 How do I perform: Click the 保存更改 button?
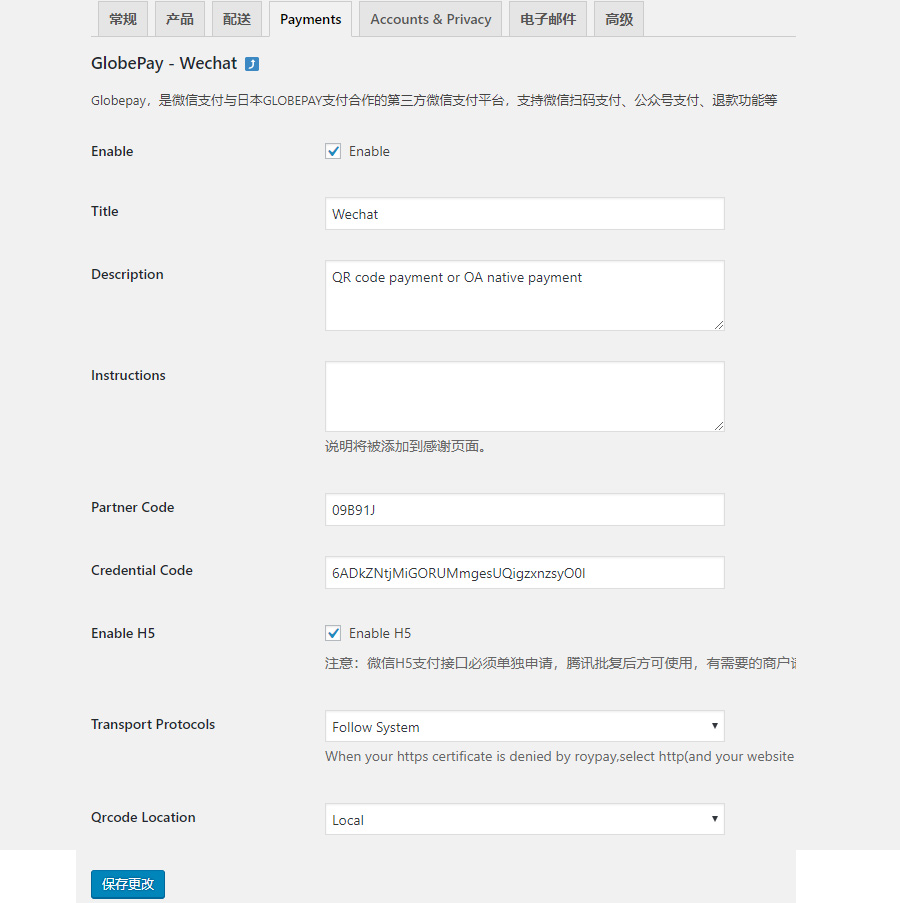pos(128,884)
